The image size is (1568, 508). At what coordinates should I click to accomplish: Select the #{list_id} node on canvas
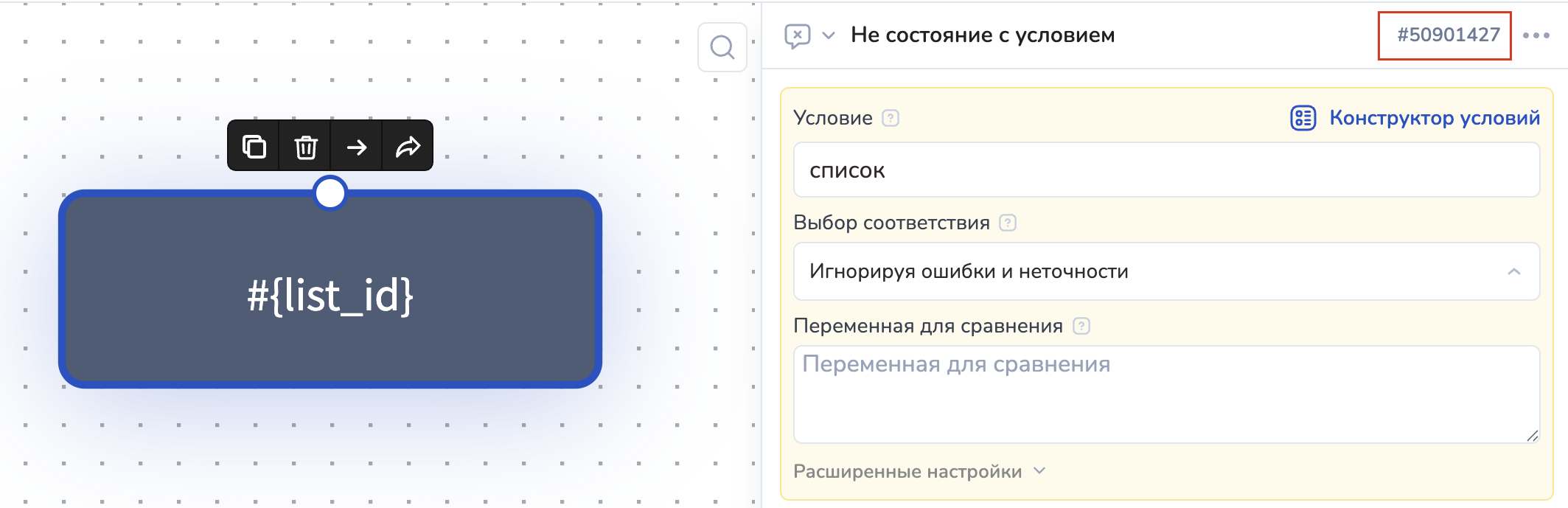(x=330, y=295)
